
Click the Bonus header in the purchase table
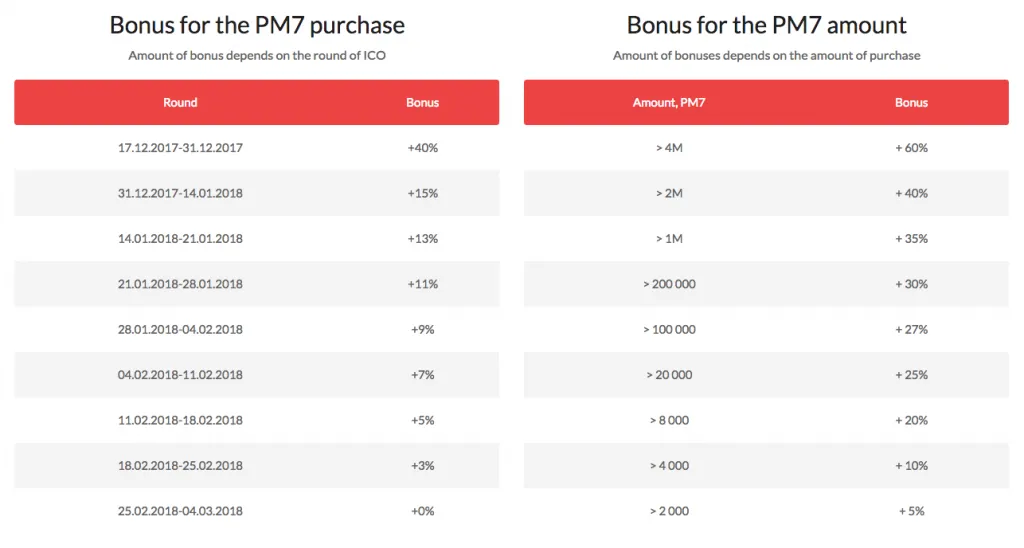[x=422, y=103]
